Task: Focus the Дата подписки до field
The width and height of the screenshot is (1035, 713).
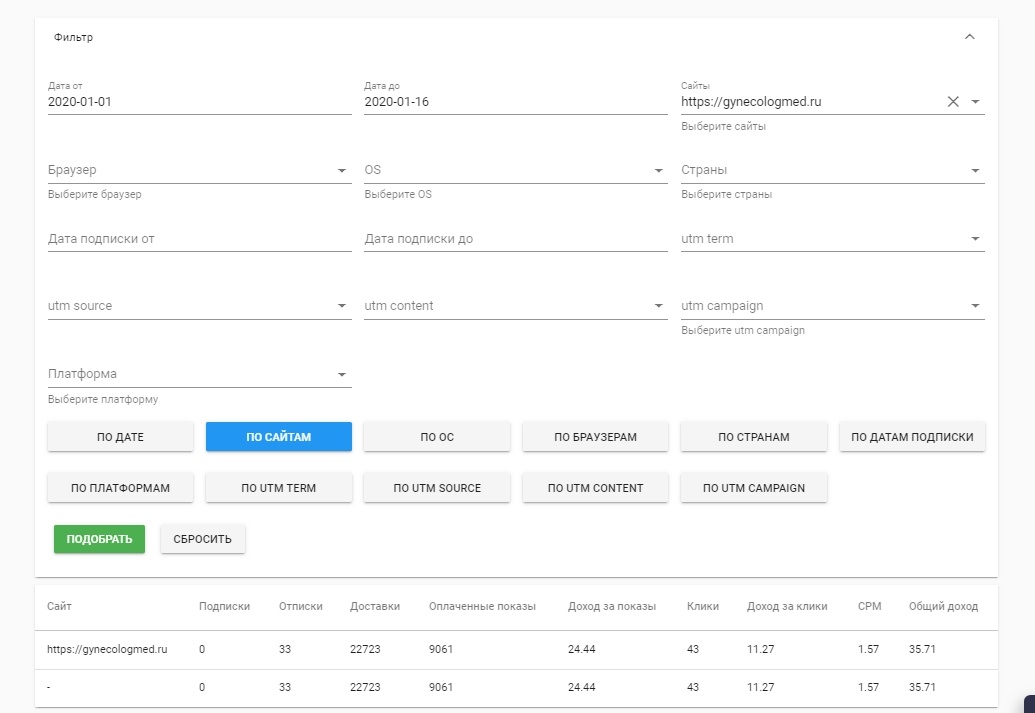Action: click(516, 239)
